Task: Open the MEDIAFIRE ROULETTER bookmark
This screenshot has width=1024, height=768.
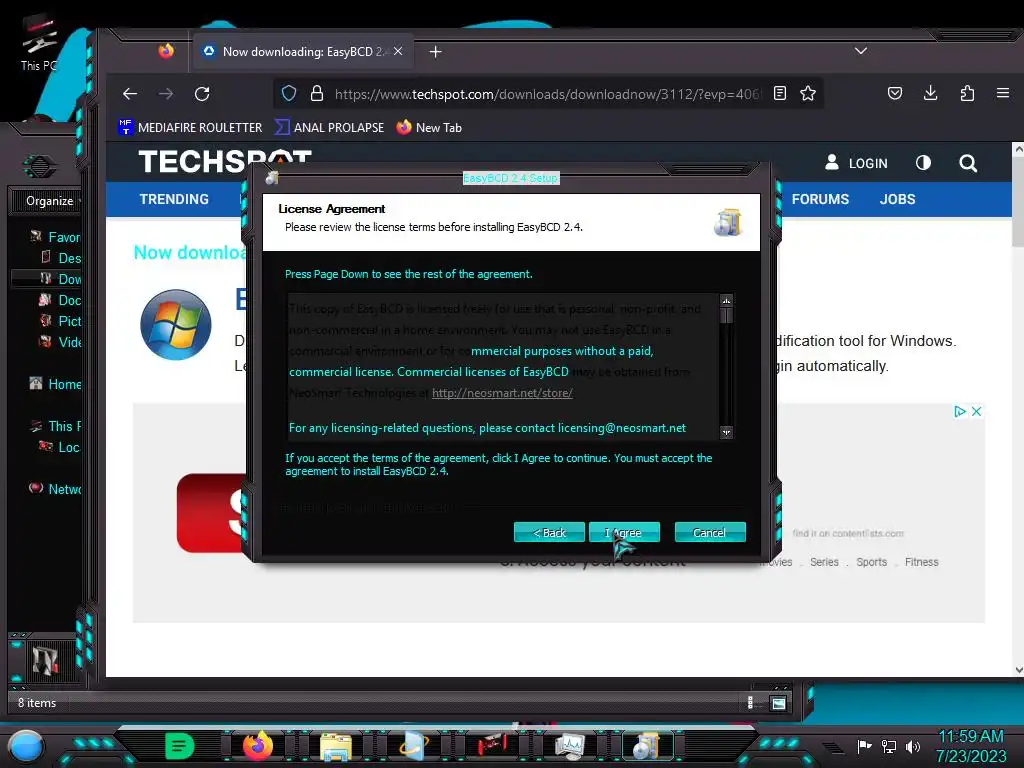Action: click(191, 127)
